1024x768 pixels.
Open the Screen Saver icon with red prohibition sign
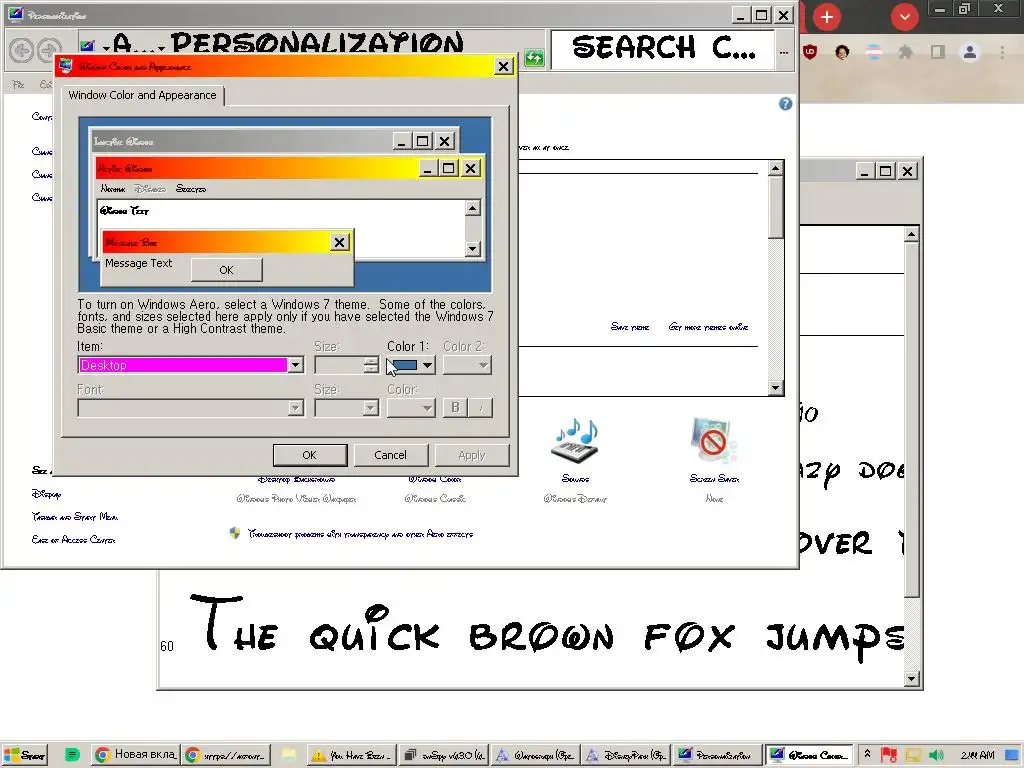714,442
